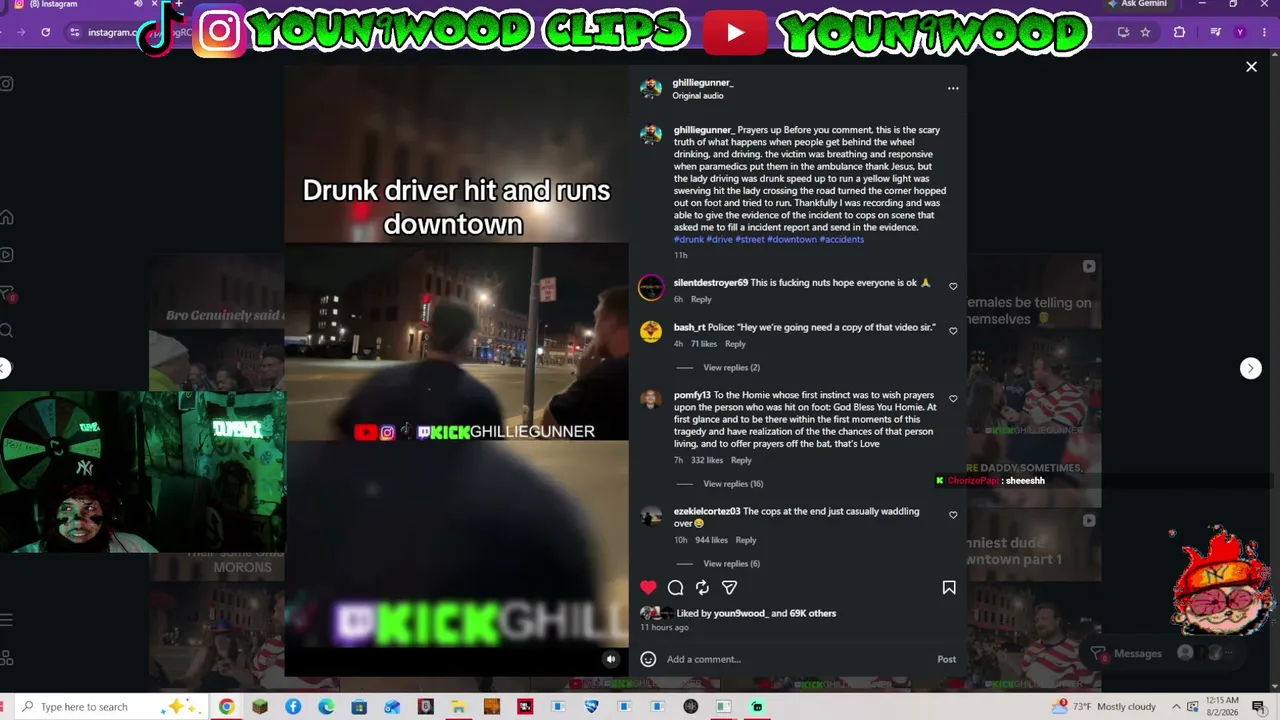
Task: Open ghilliegunner_ profile from the post header
Action: [x=702, y=83]
